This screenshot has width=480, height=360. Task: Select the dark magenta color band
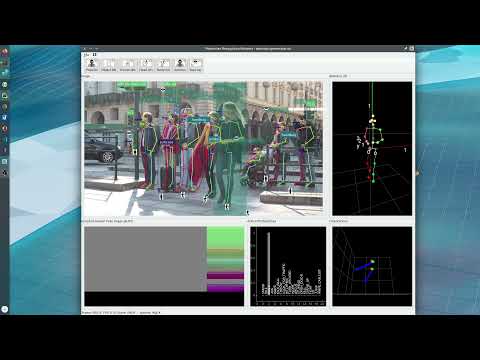coord(225,275)
